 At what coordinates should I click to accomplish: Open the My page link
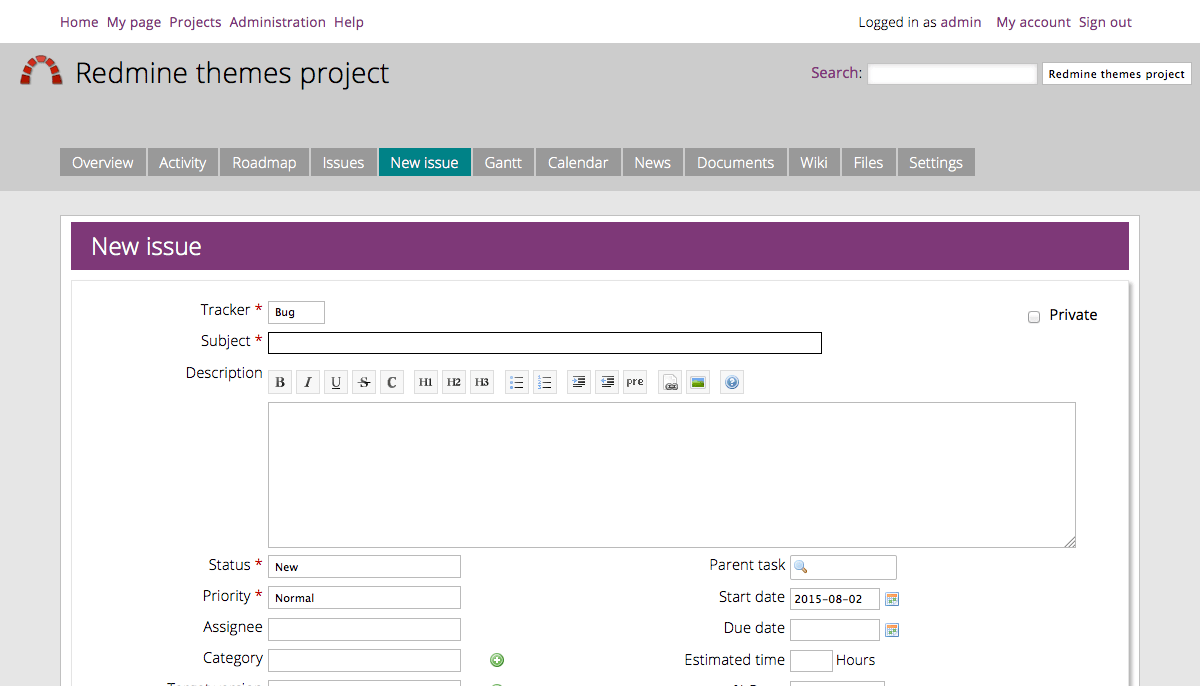134,22
